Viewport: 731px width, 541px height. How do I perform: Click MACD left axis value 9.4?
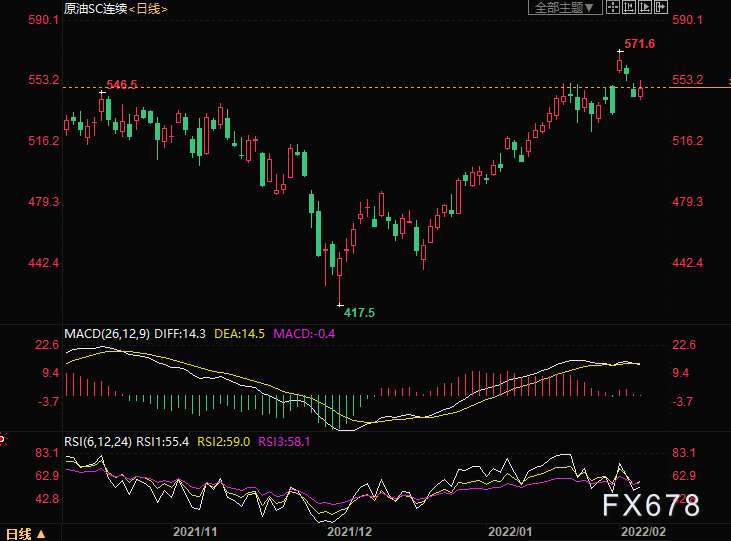point(51,373)
